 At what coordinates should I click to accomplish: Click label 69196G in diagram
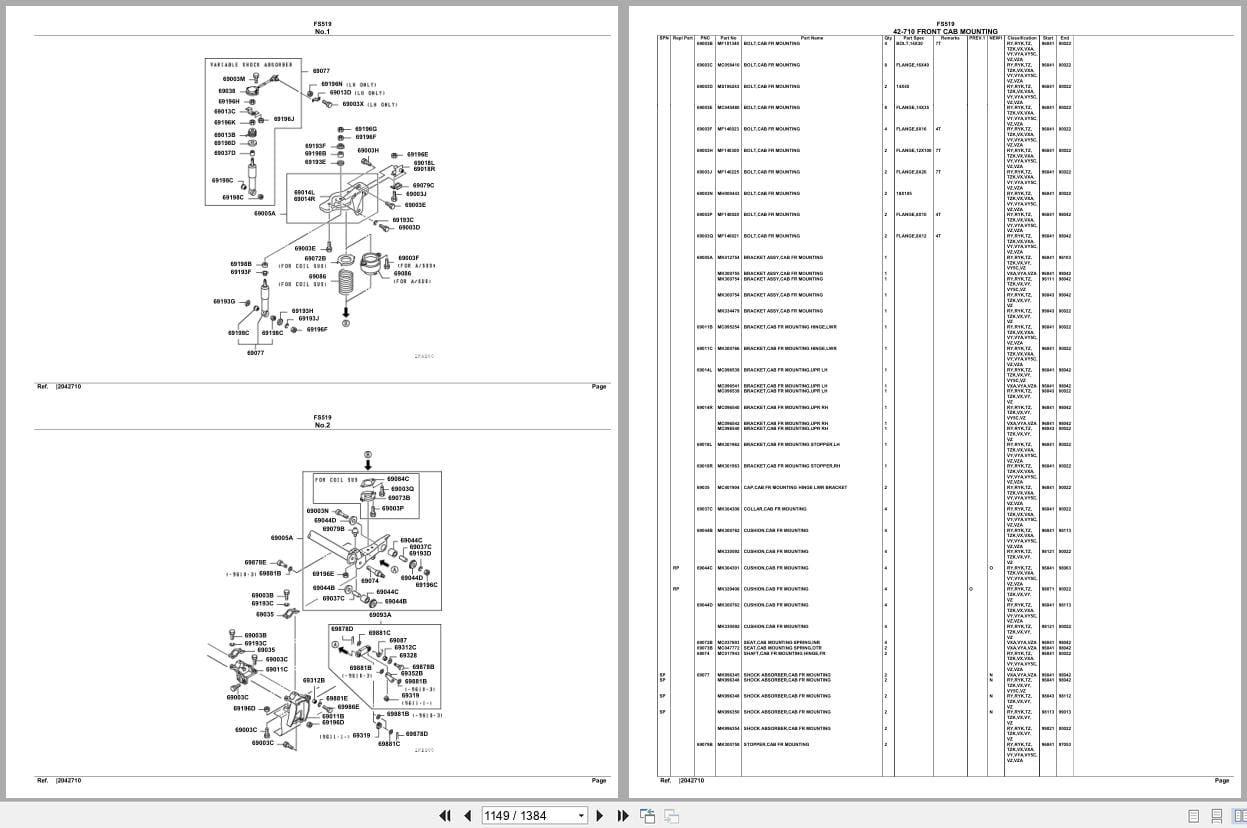[x=365, y=128]
